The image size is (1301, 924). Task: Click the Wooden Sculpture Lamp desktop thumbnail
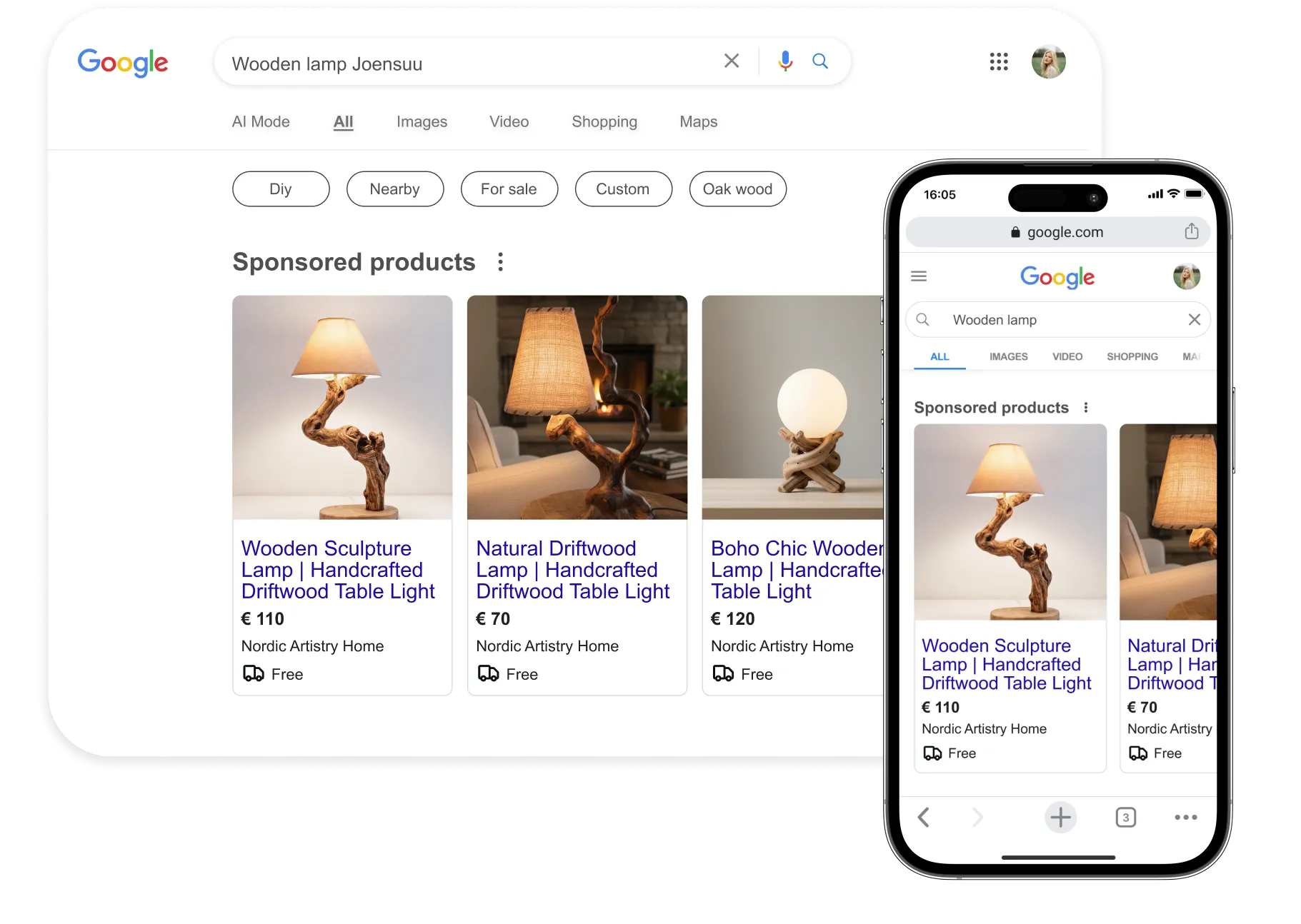pos(342,407)
